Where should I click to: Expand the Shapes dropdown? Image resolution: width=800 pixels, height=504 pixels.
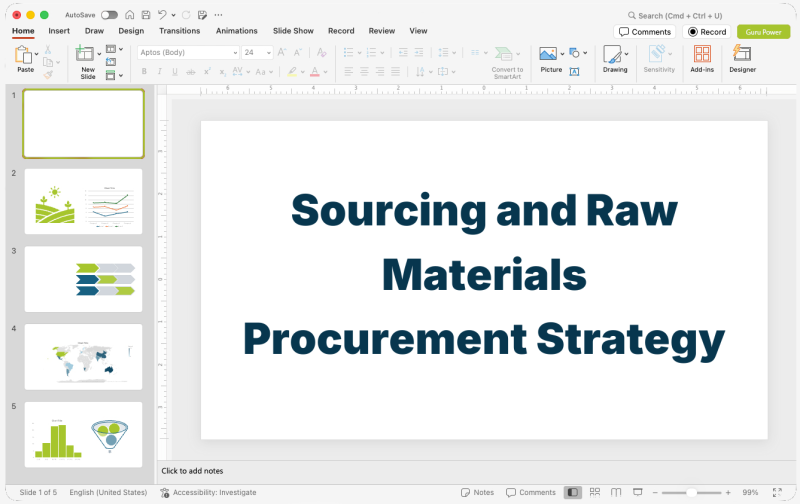(585, 53)
